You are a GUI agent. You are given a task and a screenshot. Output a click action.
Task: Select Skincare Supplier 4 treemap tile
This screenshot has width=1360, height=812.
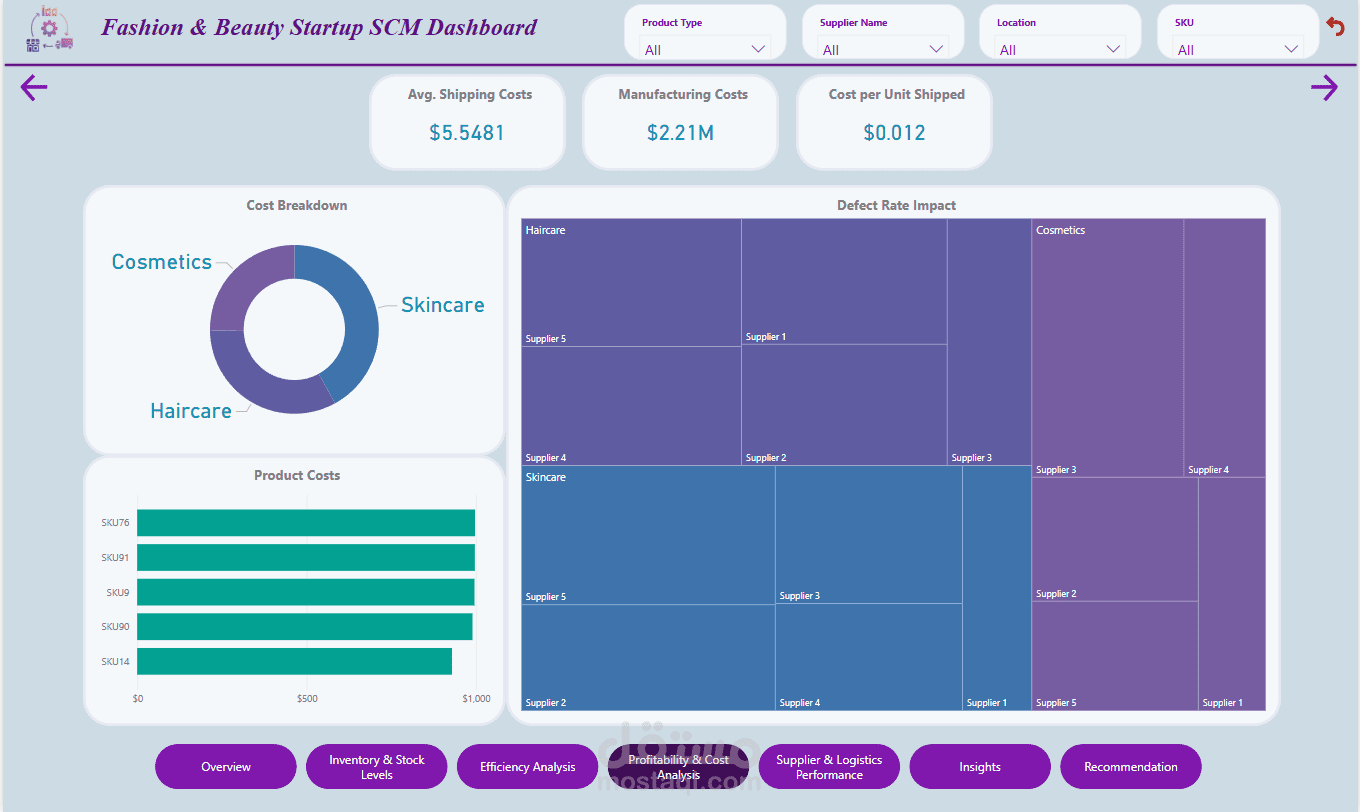click(869, 657)
